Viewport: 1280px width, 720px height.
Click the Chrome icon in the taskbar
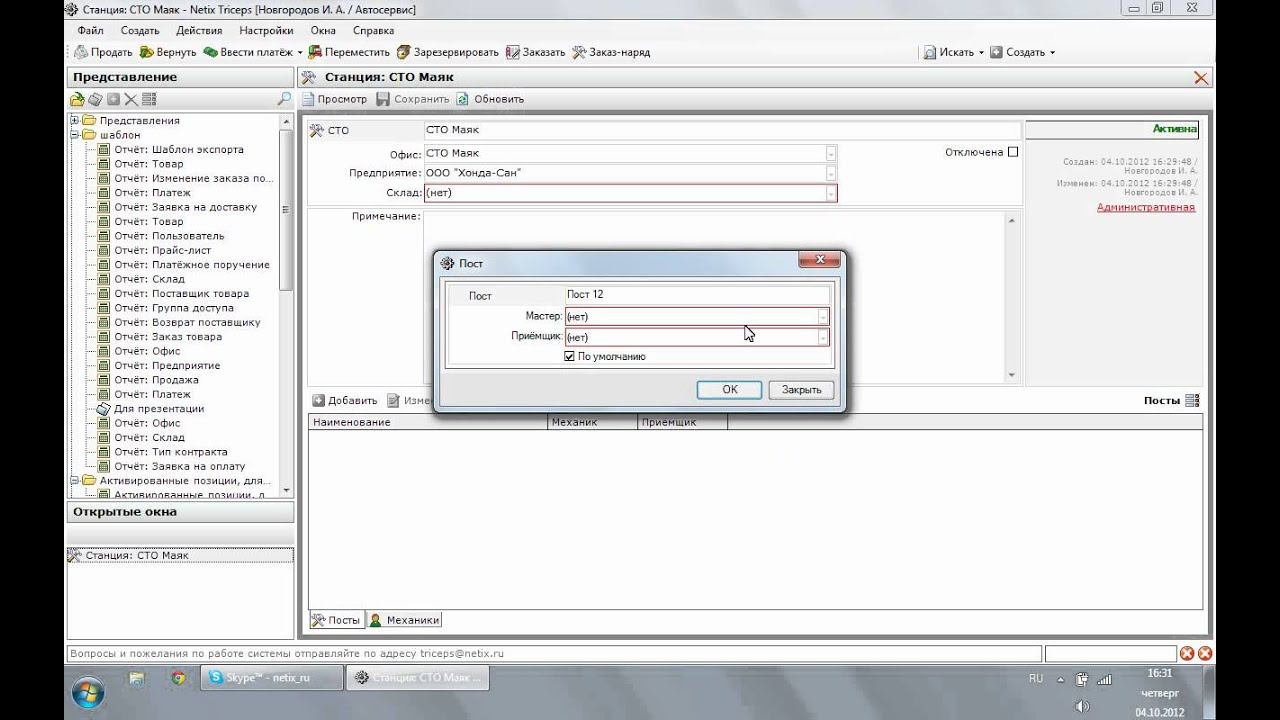[178, 678]
